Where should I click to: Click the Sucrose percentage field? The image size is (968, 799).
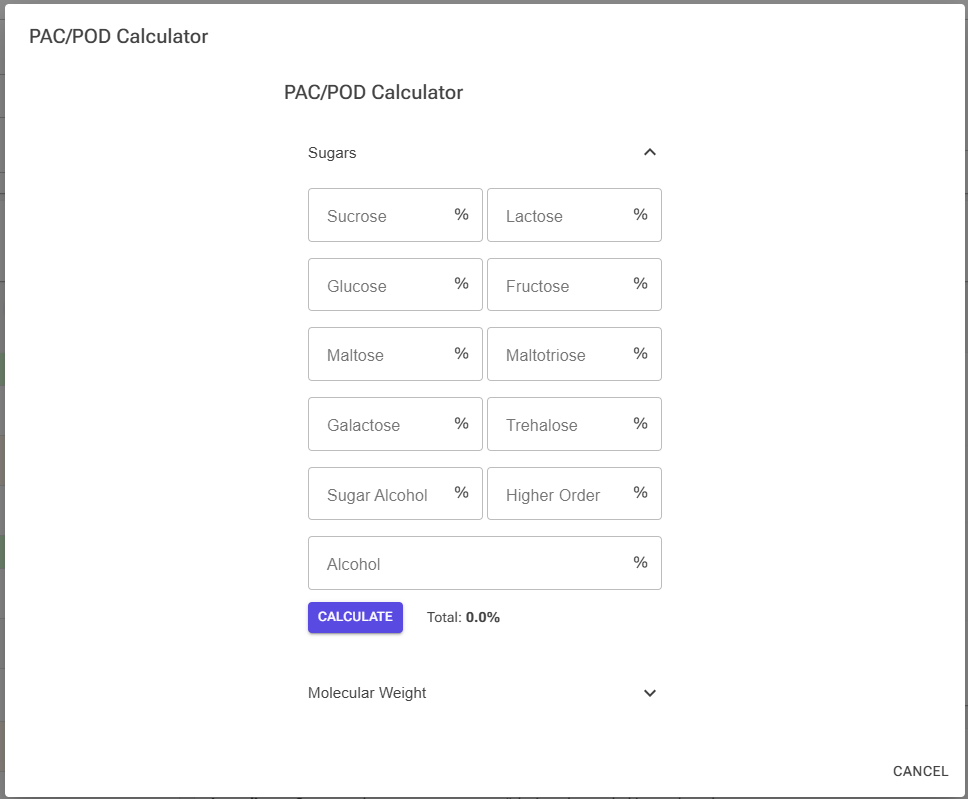point(395,215)
